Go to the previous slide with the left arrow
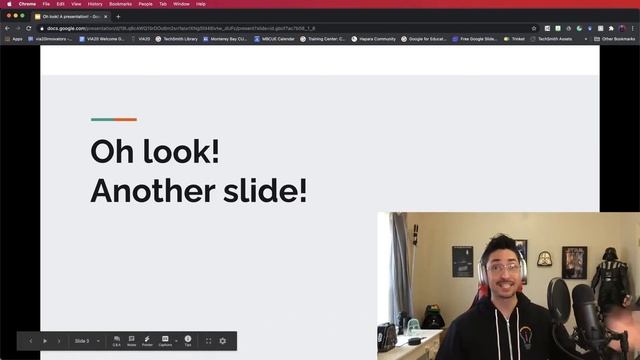 pos(31,341)
